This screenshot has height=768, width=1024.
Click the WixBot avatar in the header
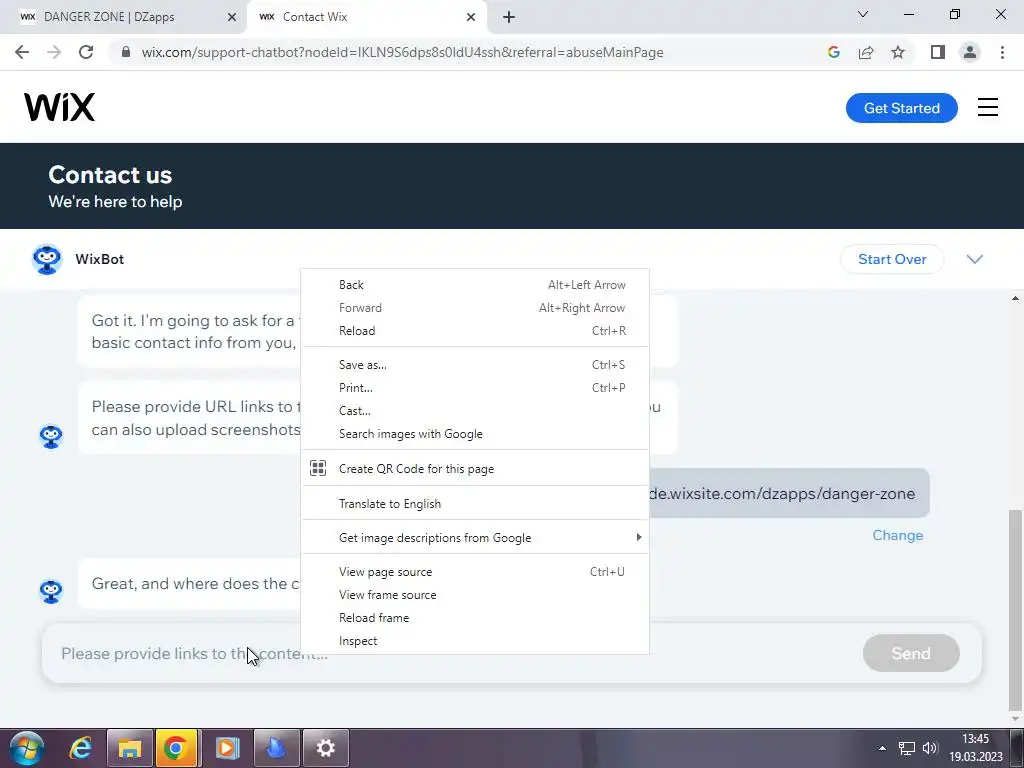pos(47,259)
